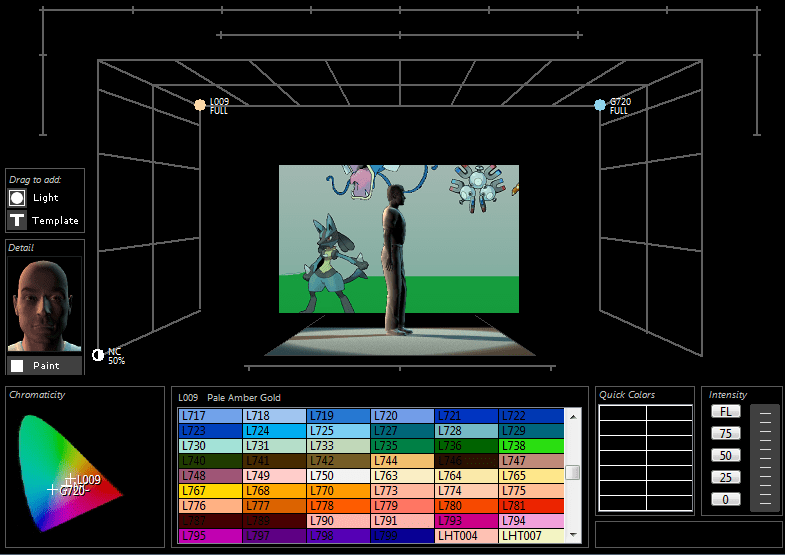Click the L009 amber light marker
The image size is (785, 555).
click(x=200, y=105)
